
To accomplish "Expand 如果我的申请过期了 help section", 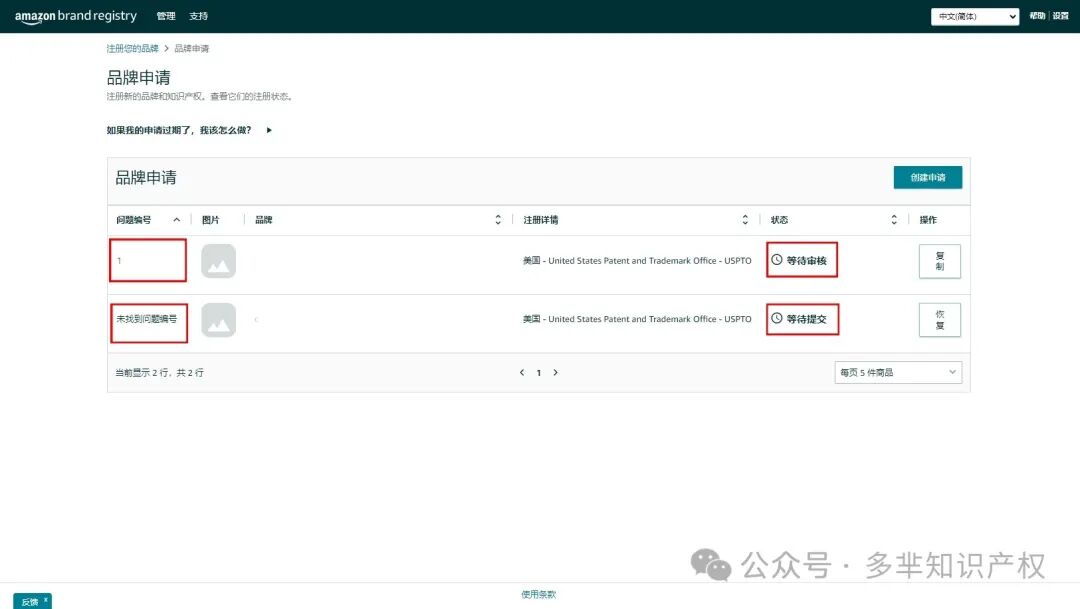I will tap(189, 130).
